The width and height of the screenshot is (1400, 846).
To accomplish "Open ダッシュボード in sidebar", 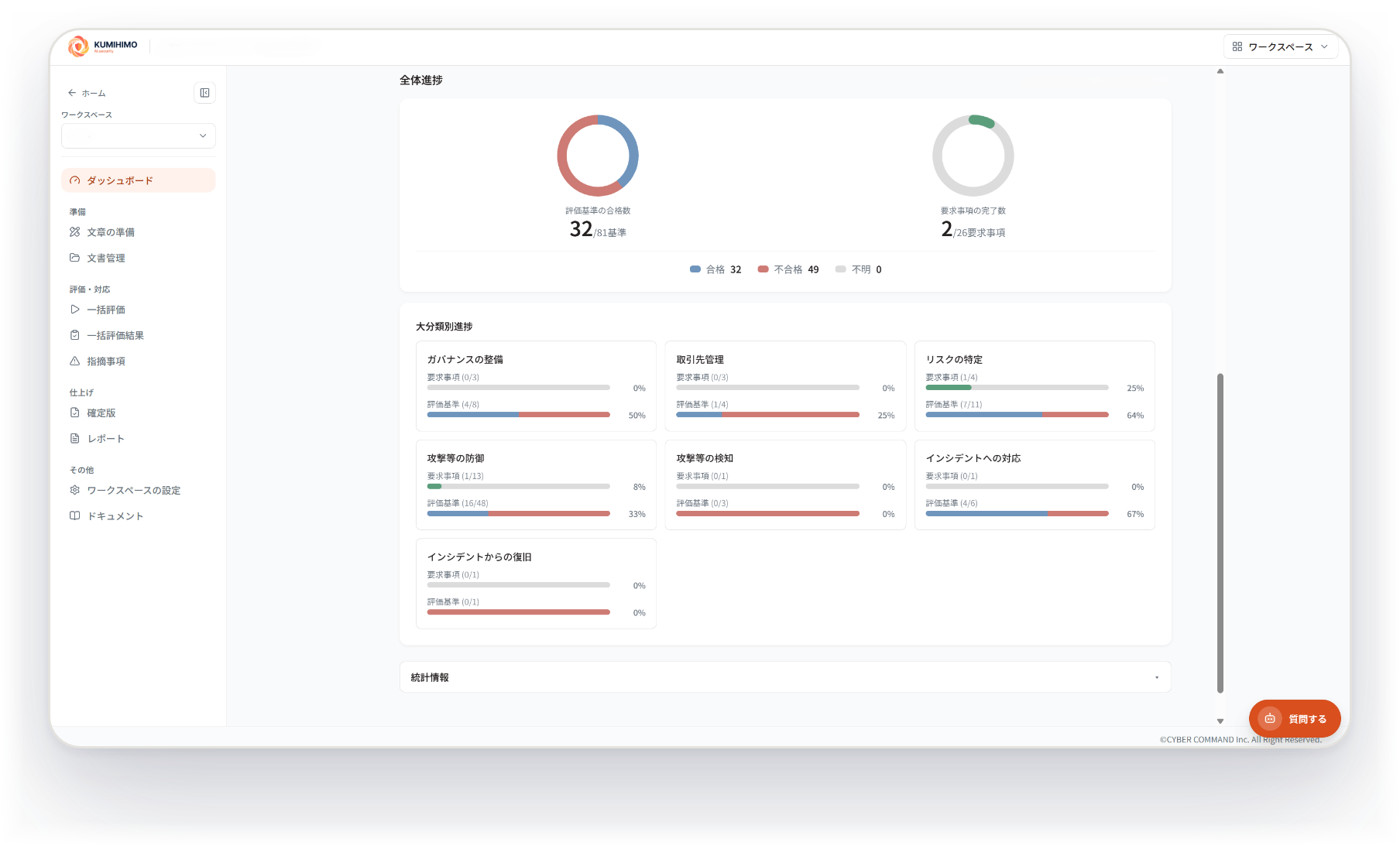I will click(x=139, y=180).
